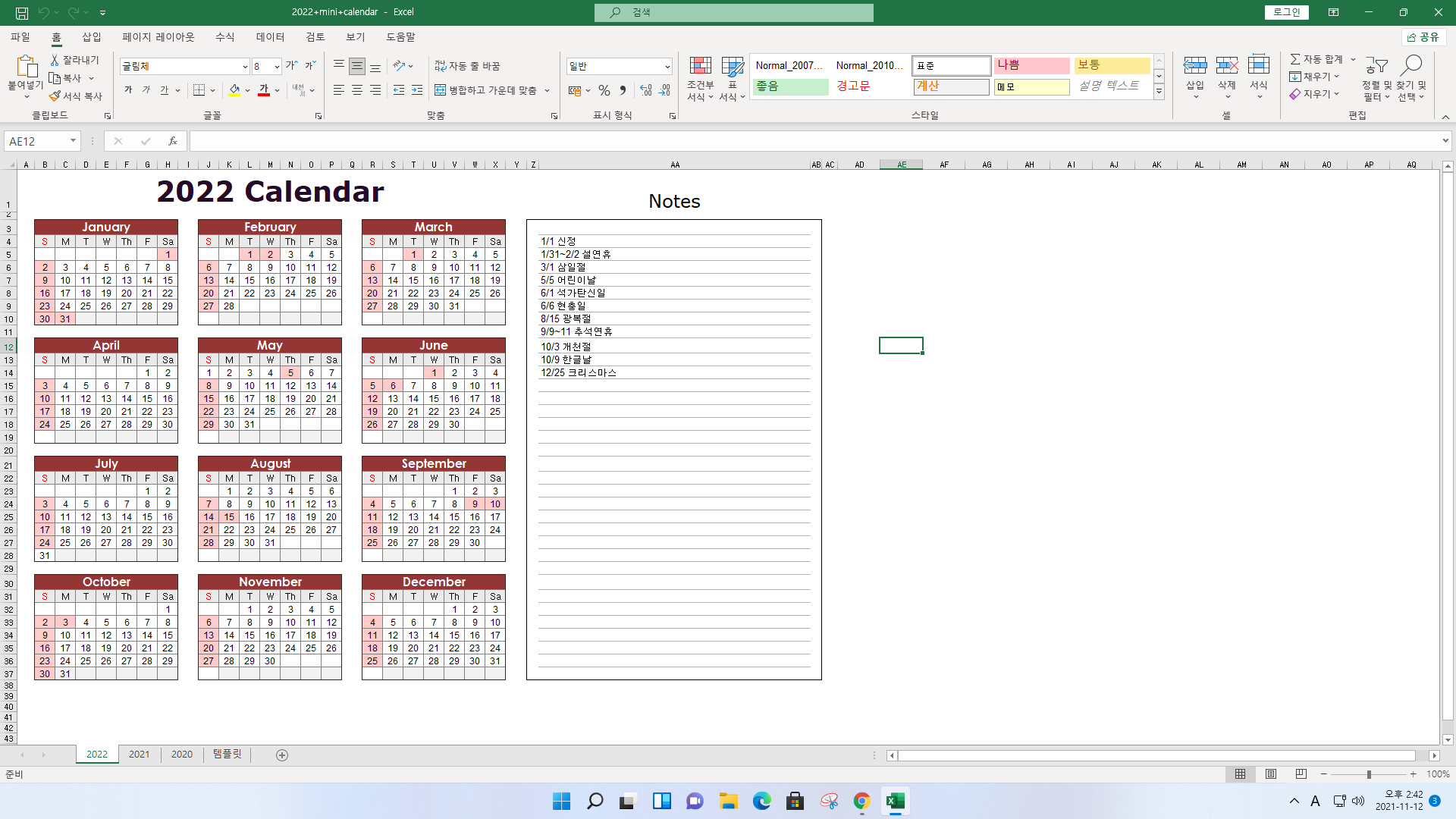Click the 공유 (Share) button
The width and height of the screenshot is (1456, 819).
pyautogui.click(x=1423, y=37)
